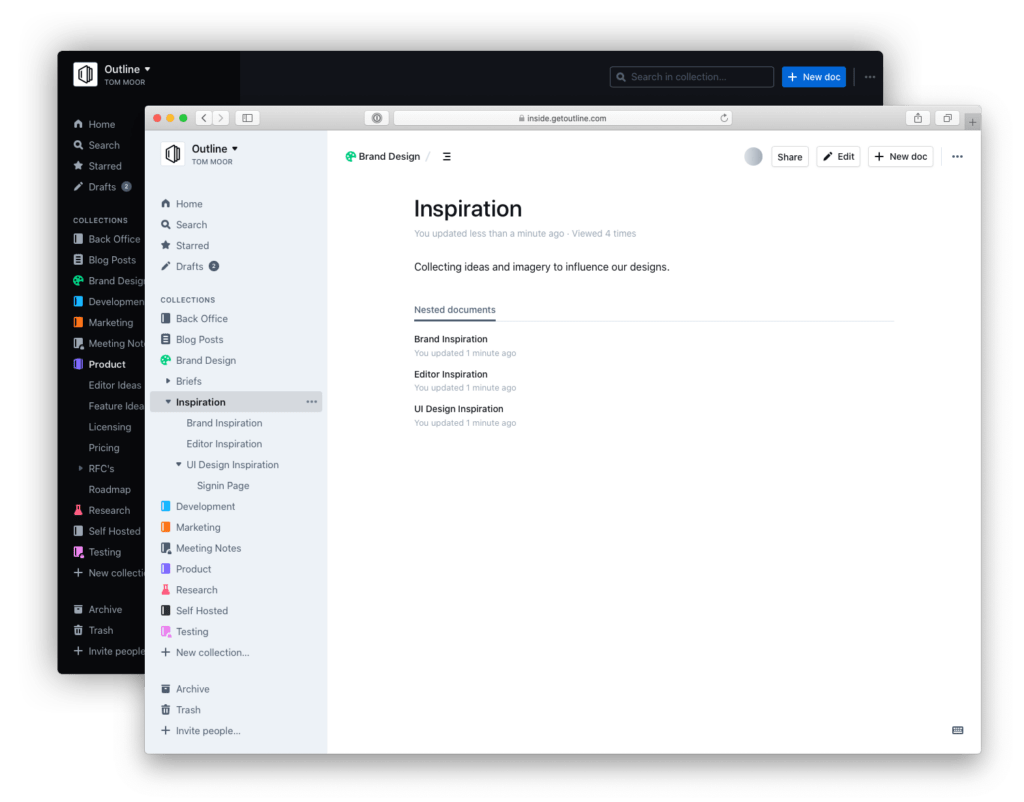1024x802 pixels.
Task: Open the Outline team dropdown in front window
Action: coord(215,149)
